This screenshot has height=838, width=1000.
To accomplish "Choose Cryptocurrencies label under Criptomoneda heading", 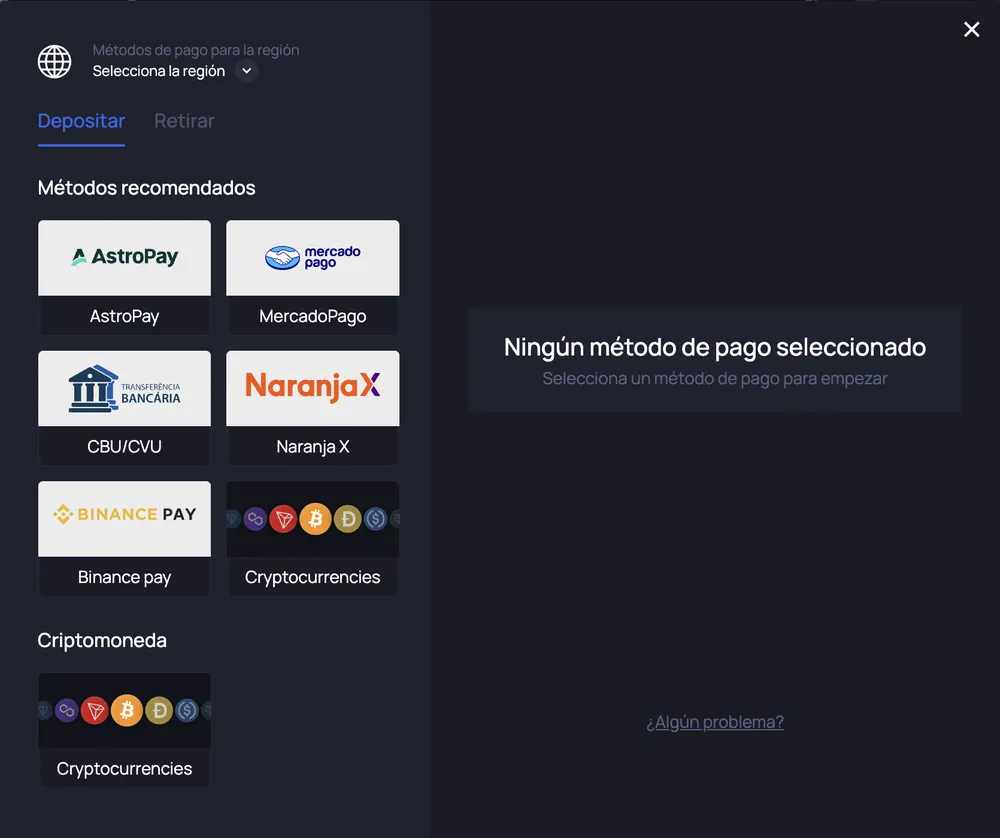I will [124, 768].
